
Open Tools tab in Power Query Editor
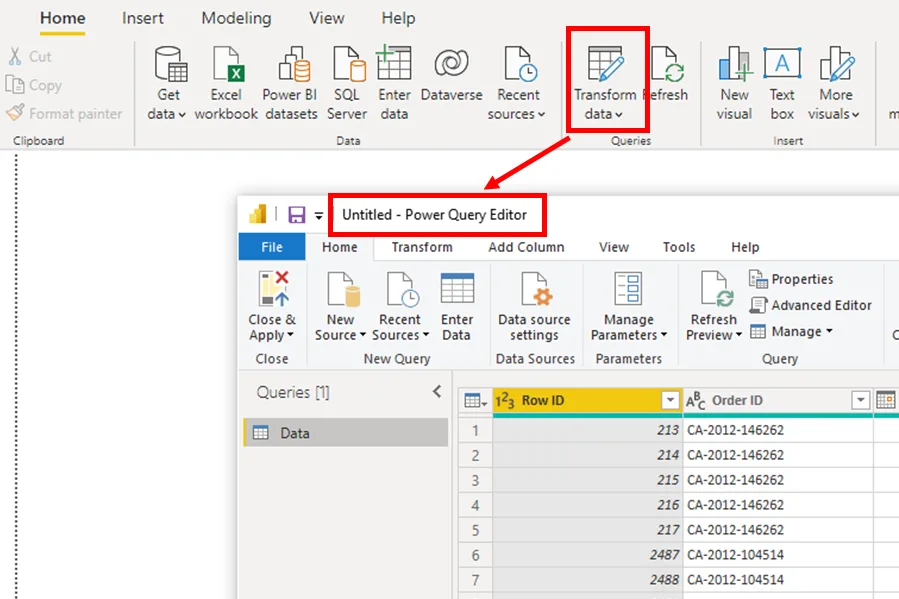[x=679, y=247]
